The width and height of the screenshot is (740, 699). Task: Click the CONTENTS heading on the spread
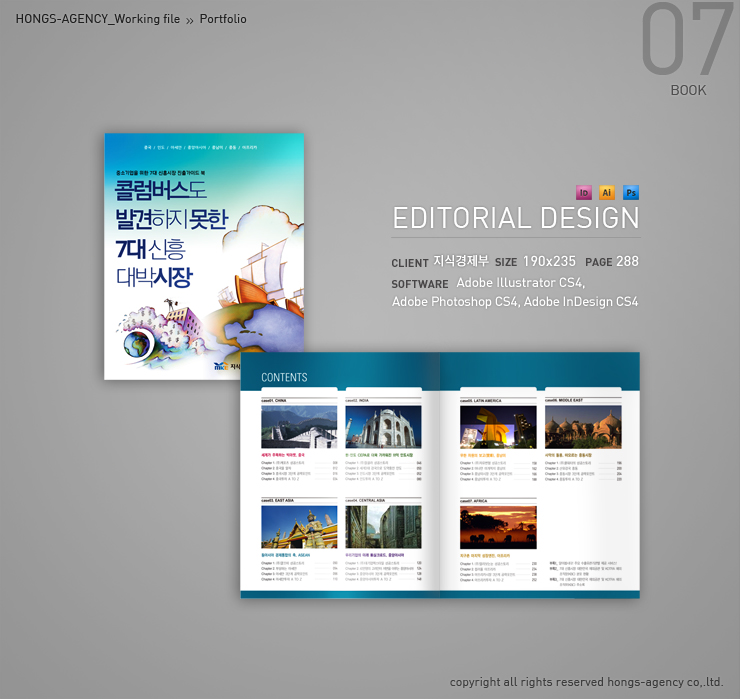pos(284,378)
